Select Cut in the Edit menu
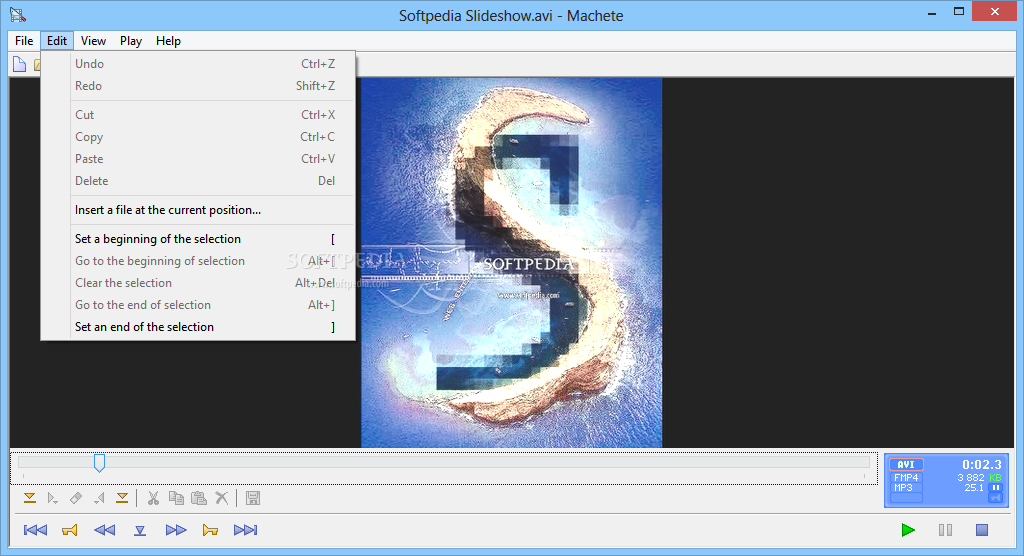 tap(199, 114)
